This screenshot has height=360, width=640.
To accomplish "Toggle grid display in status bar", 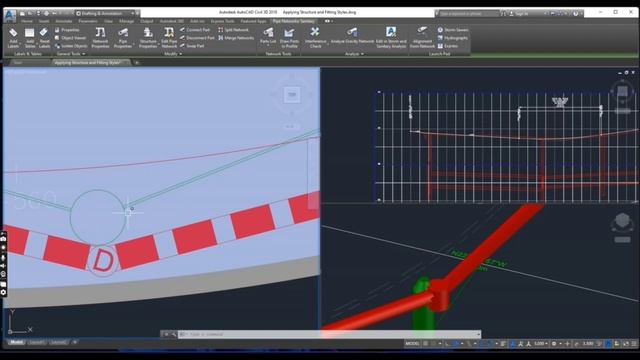I will 426,344.
